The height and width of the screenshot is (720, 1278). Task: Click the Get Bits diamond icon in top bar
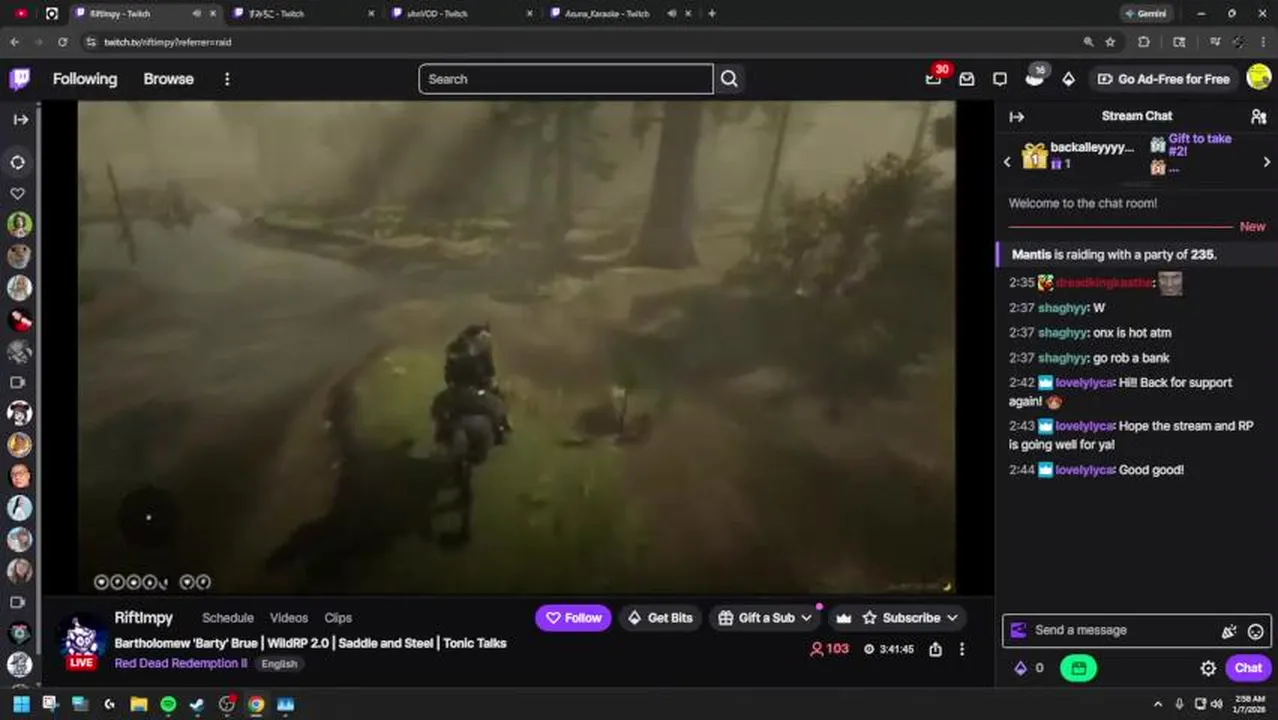coord(1068,79)
